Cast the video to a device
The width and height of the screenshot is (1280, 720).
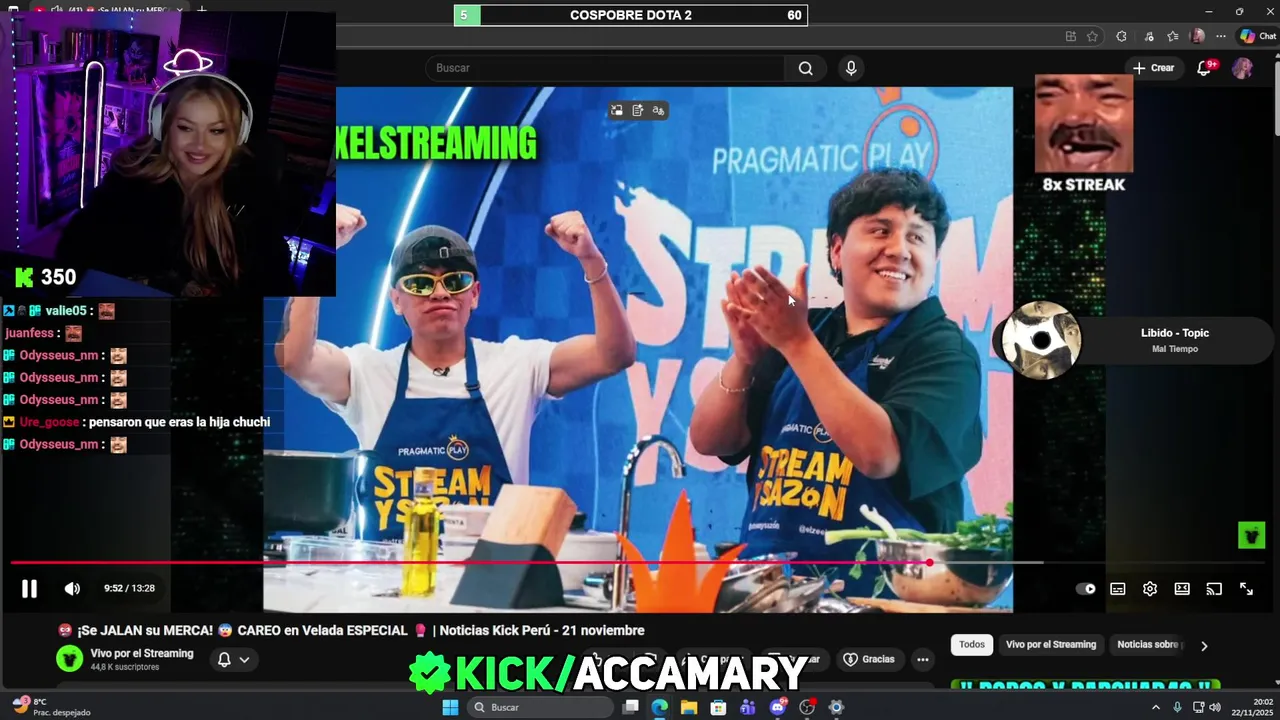[x=1214, y=589]
